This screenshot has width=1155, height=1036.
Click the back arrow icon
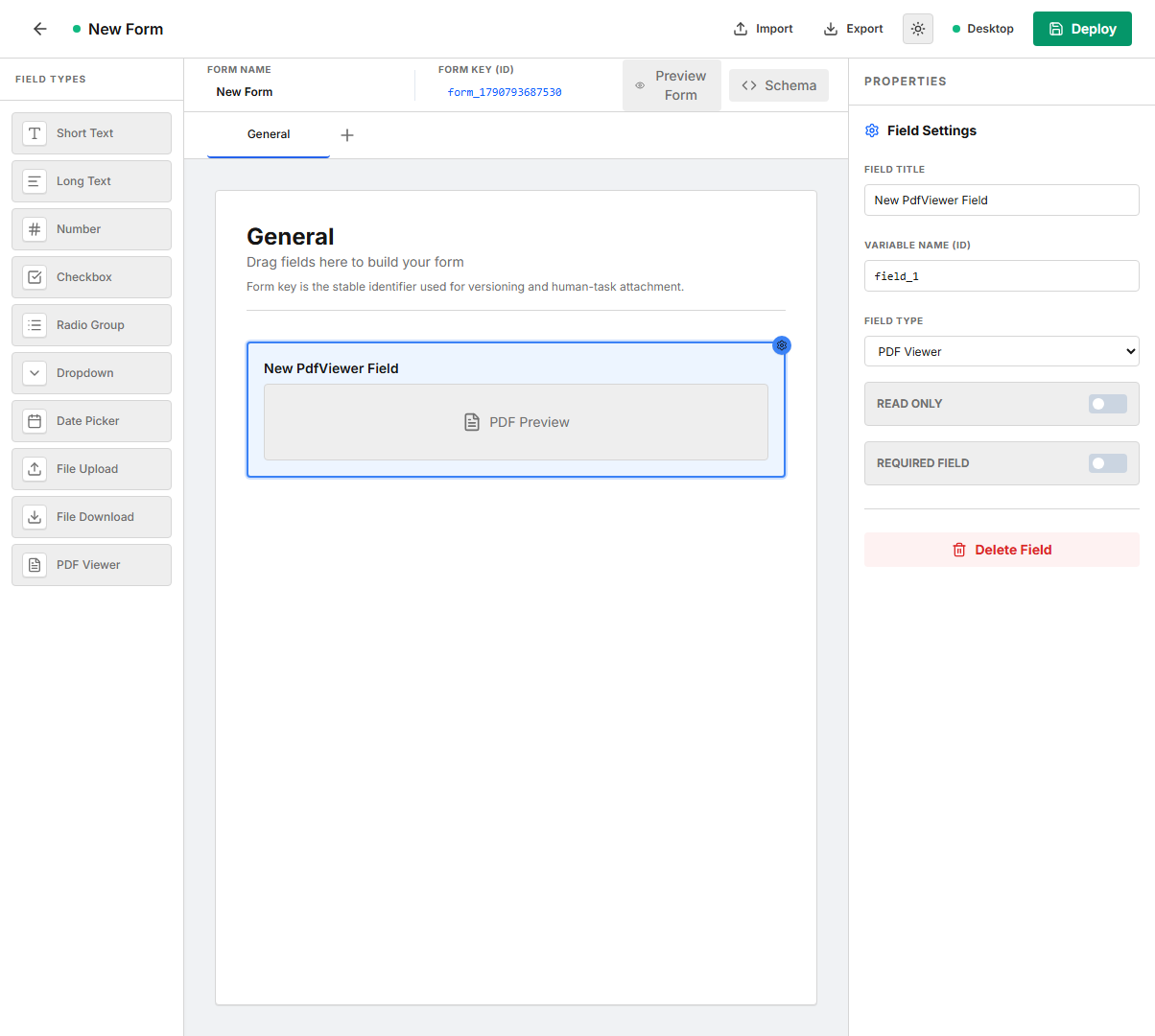click(x=40, y=29)
